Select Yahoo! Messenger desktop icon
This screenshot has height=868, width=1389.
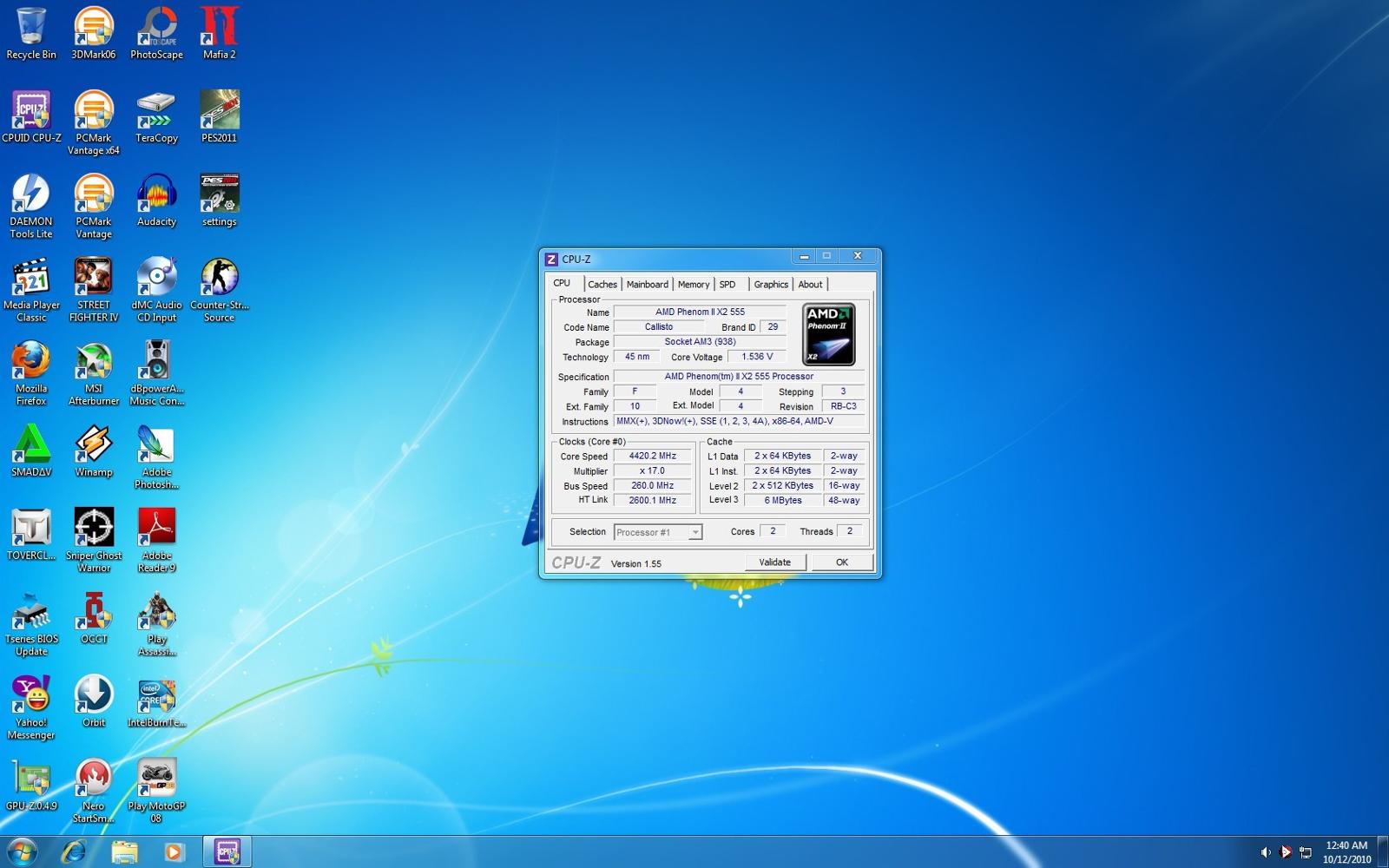[31, 707]
